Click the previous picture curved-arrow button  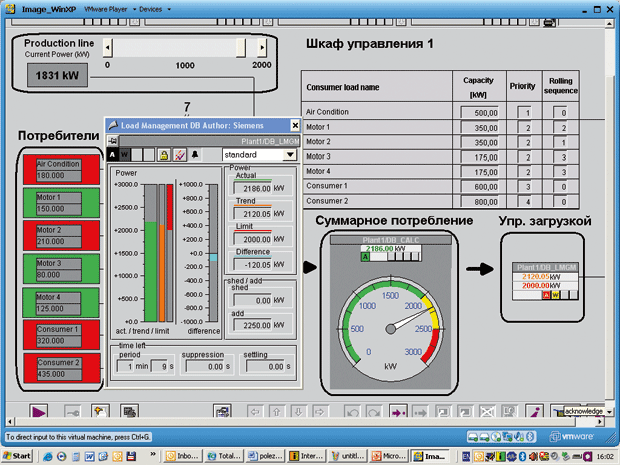352,412
